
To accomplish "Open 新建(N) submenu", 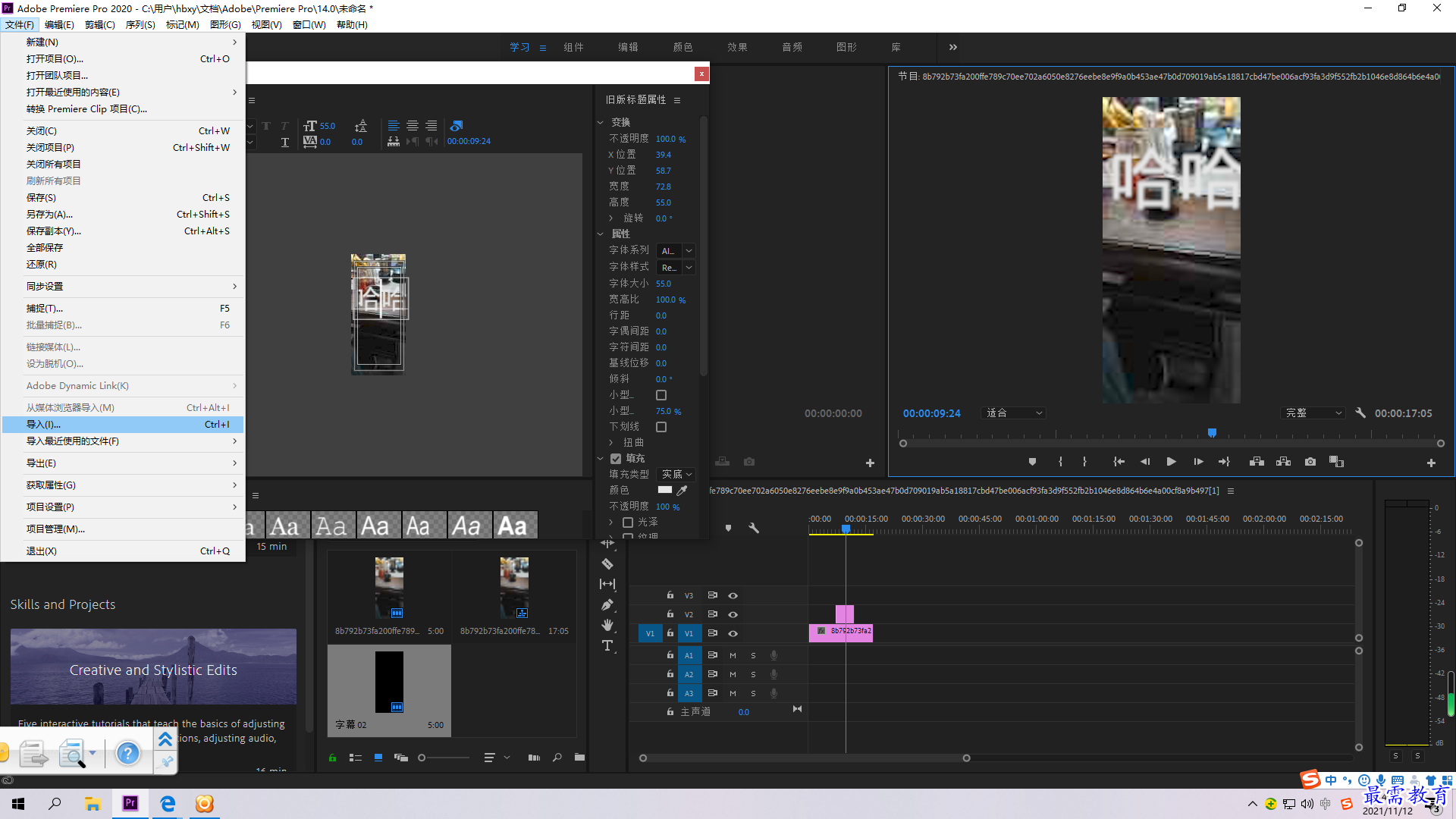I will 123,42.
